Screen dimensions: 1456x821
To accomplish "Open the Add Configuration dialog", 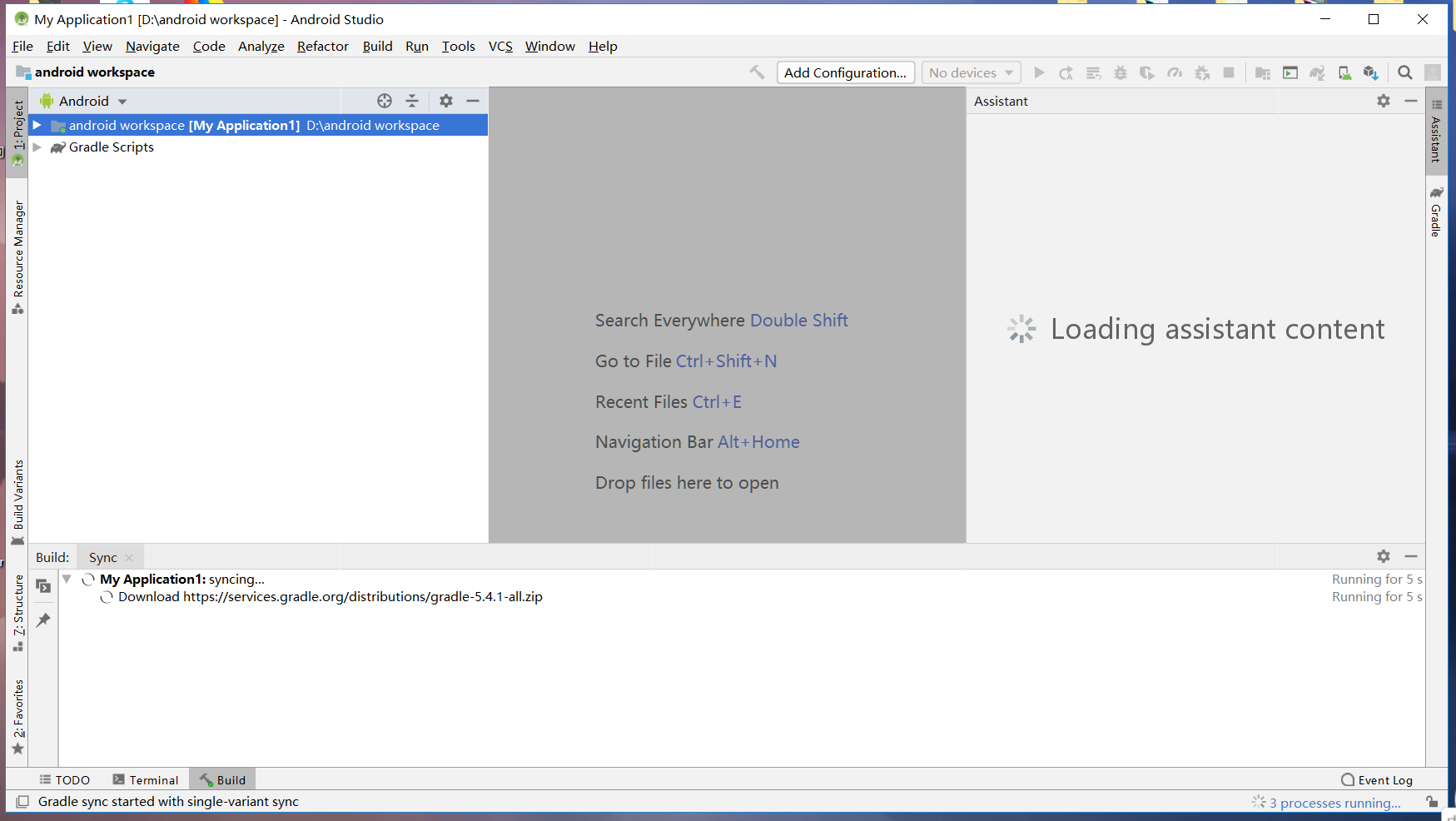I will click(x=845, y=72).
